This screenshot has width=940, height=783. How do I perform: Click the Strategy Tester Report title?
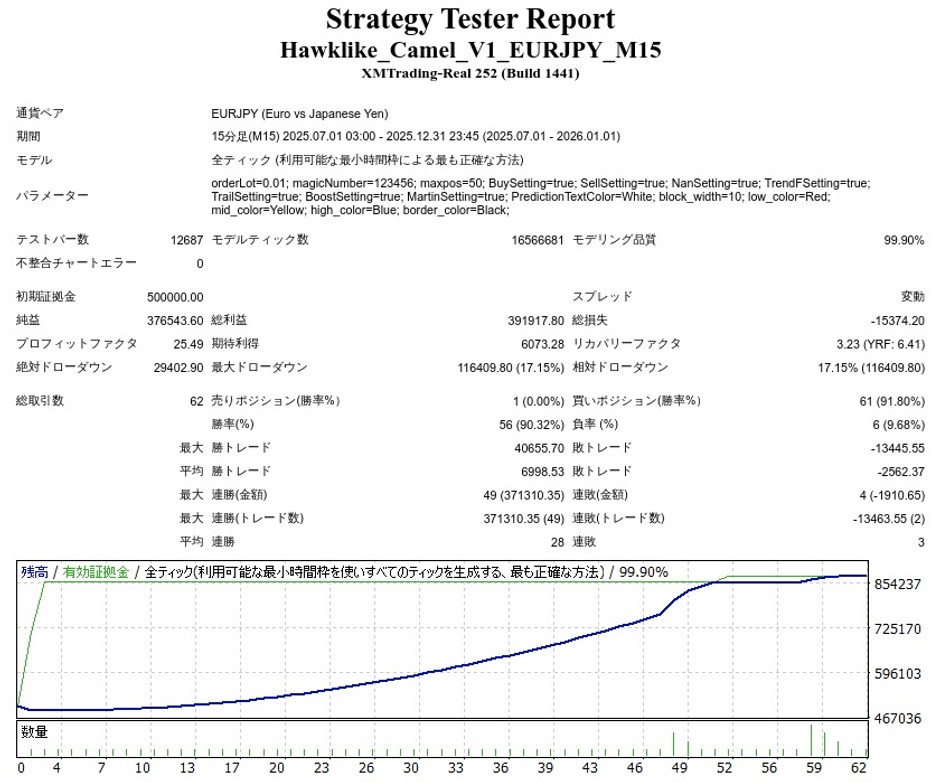469,19
